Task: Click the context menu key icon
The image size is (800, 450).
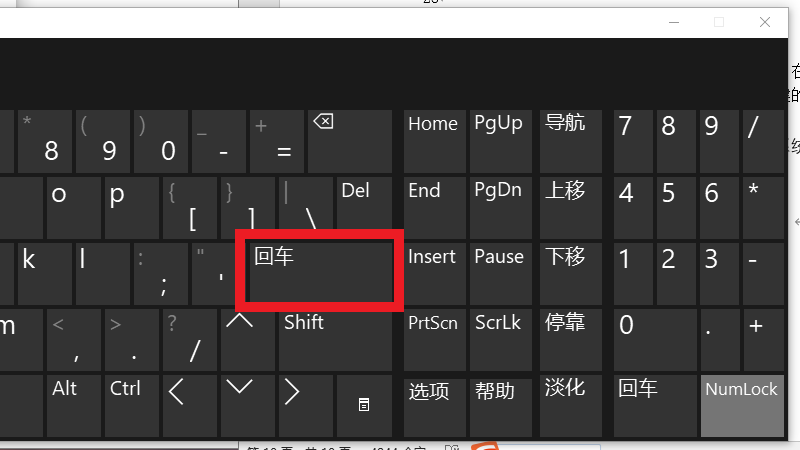Action: pos(365,404)
